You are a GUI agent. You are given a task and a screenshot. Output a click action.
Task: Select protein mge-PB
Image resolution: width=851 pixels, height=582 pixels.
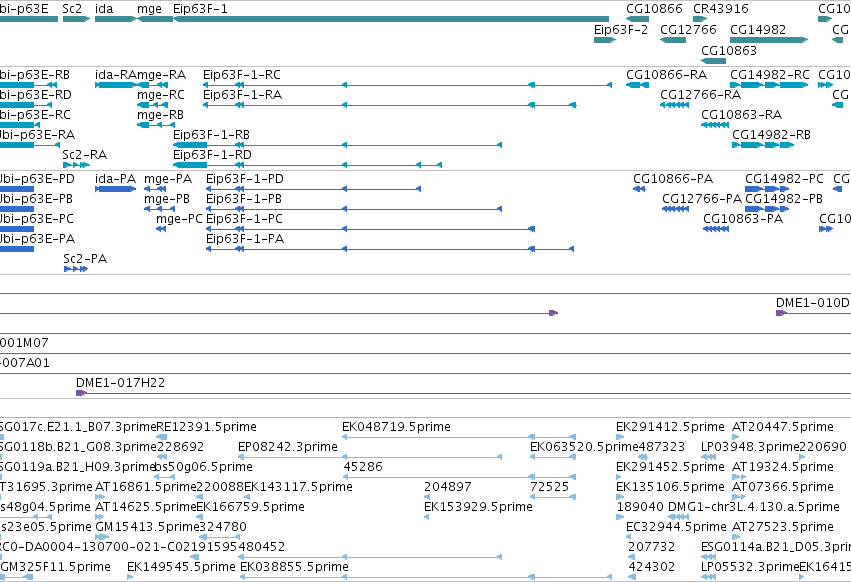pos(167,199)
